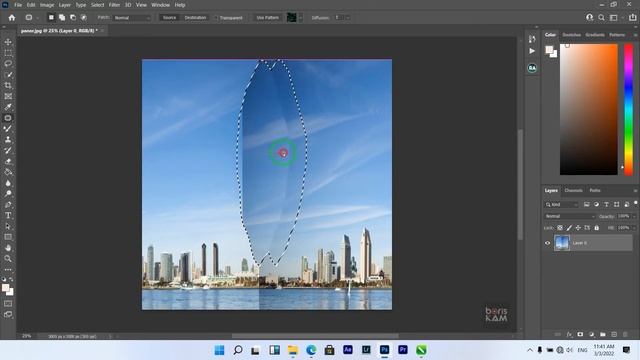Select the Frame tool

8,96
